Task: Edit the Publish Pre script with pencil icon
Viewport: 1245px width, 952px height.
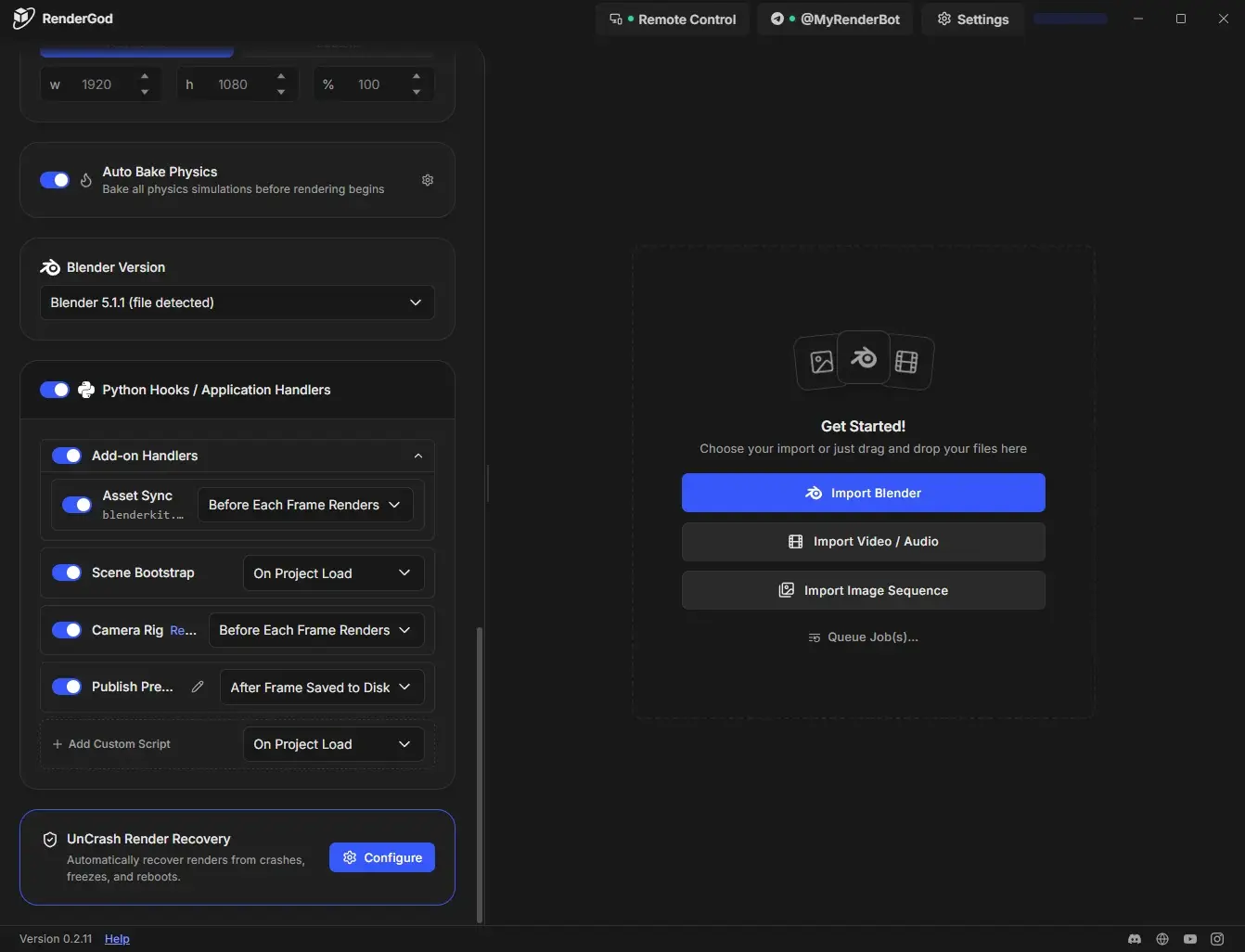Action: click(198, 687)
